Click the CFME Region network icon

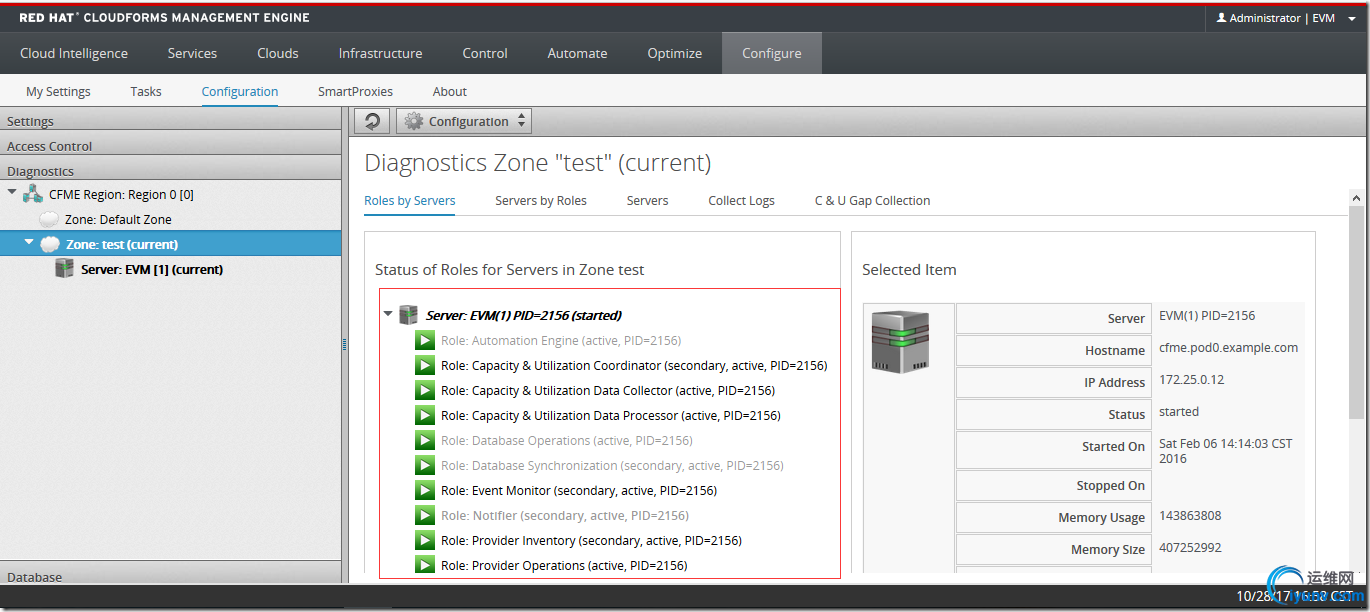coord(33,194)
